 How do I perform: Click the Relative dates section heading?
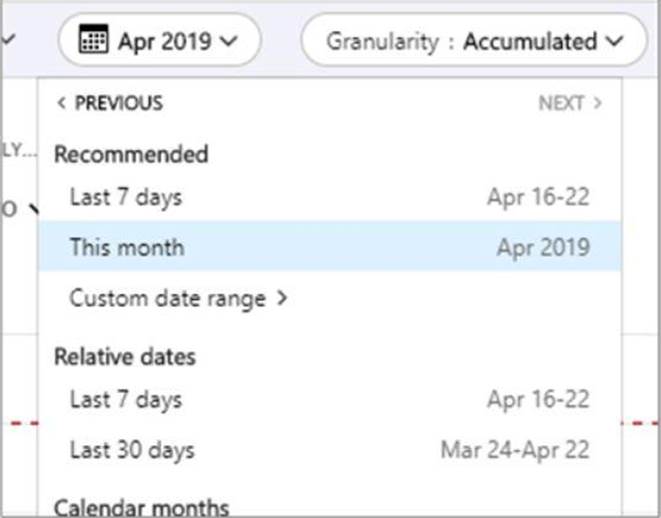[124, 357]
